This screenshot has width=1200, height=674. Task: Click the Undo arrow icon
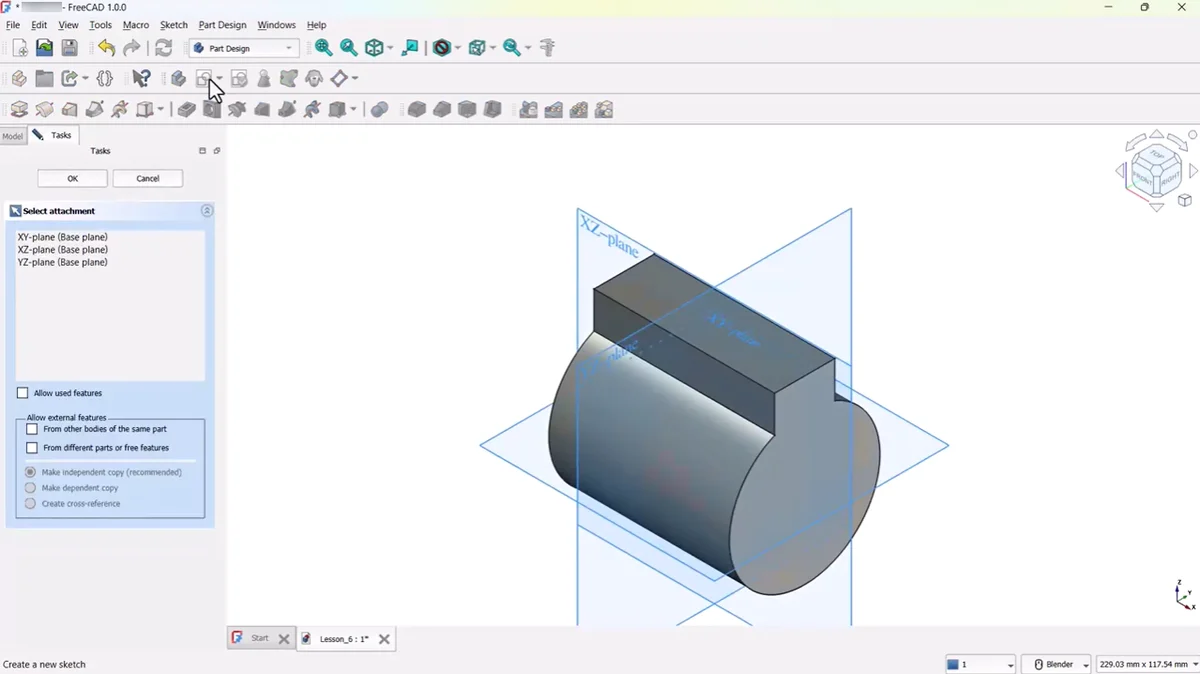106,48
